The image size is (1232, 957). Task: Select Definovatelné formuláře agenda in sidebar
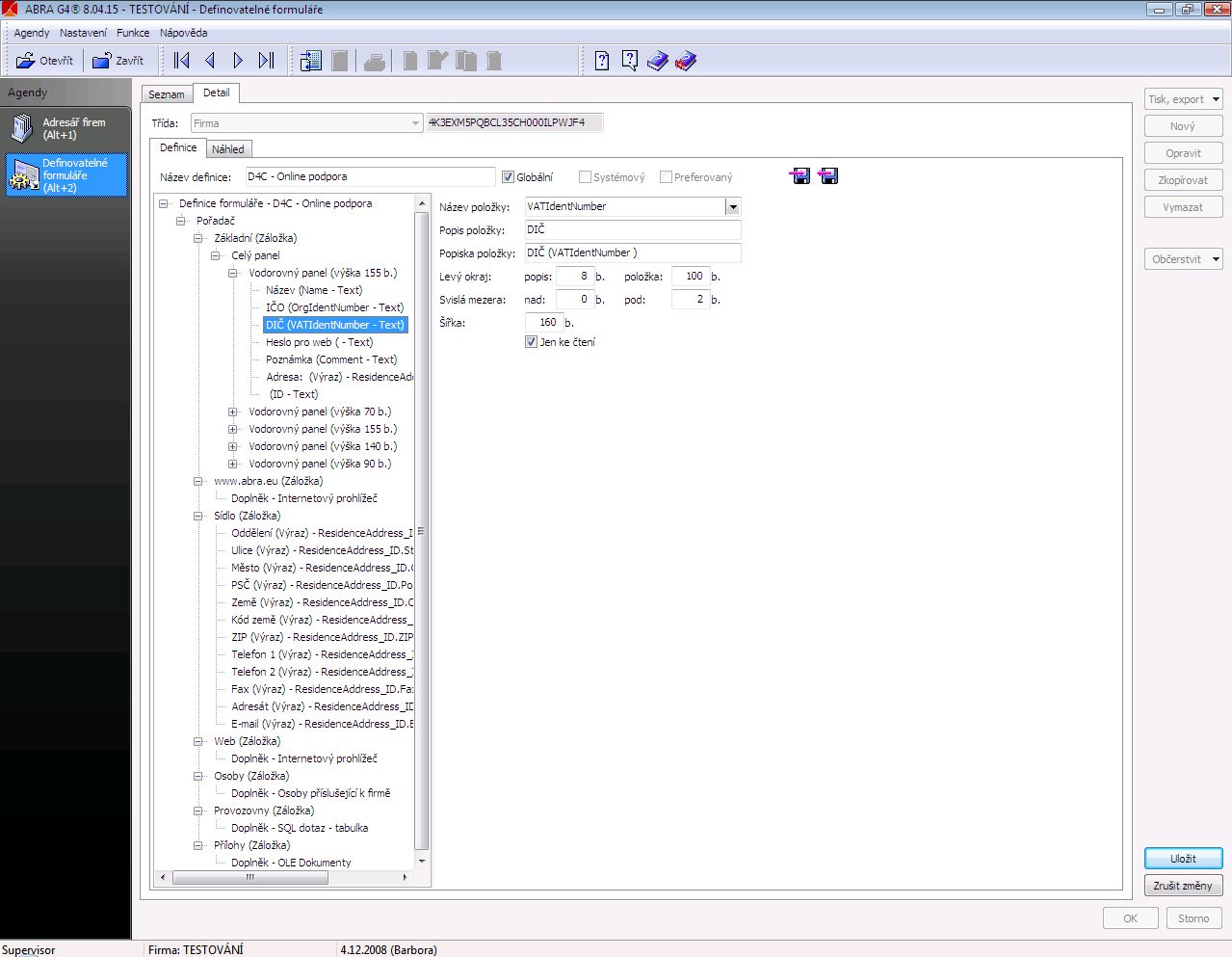coord(66,175)
